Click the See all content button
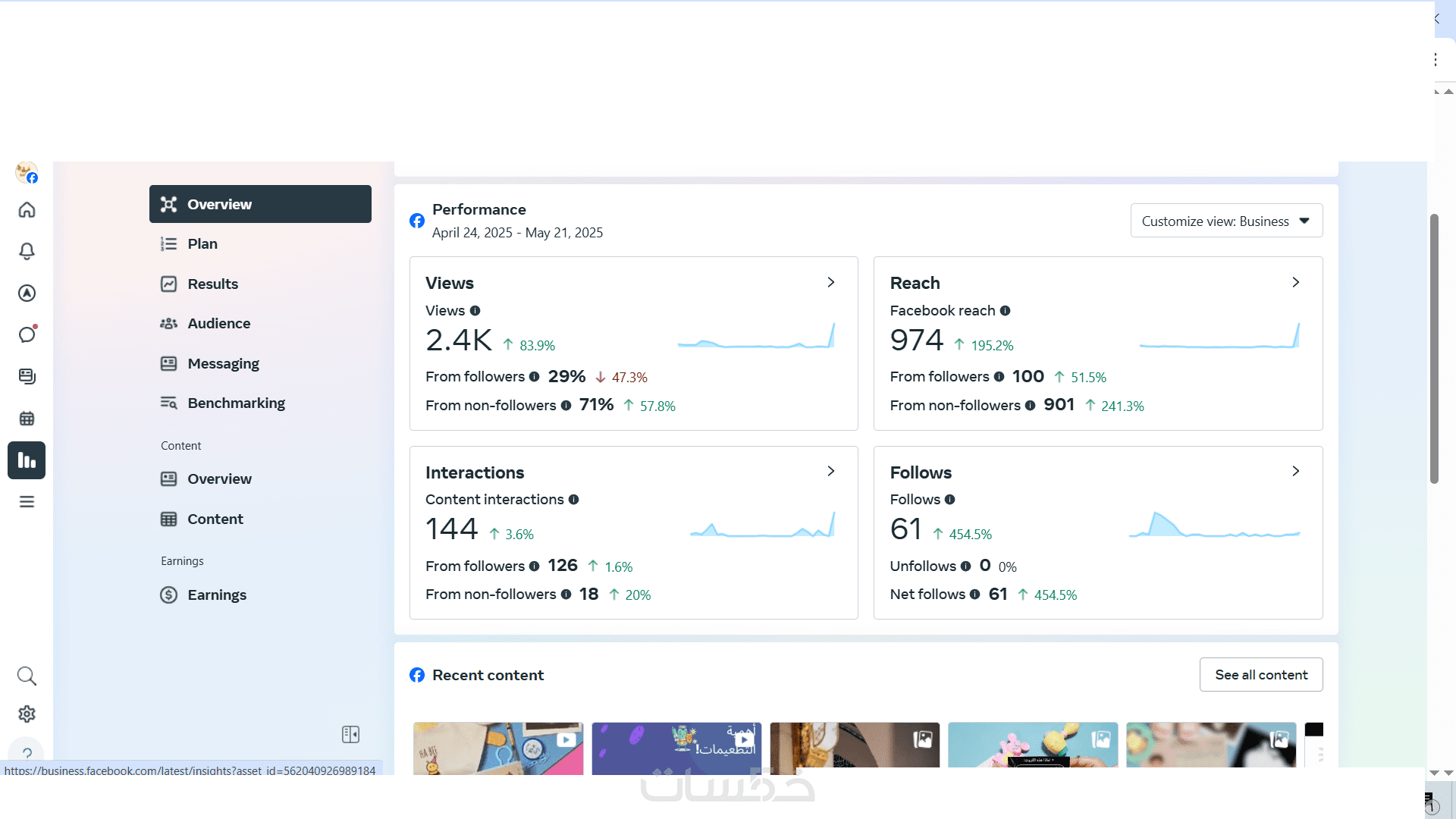The height and width of the screenshot is (819, 1456). tap(1261, 674)
